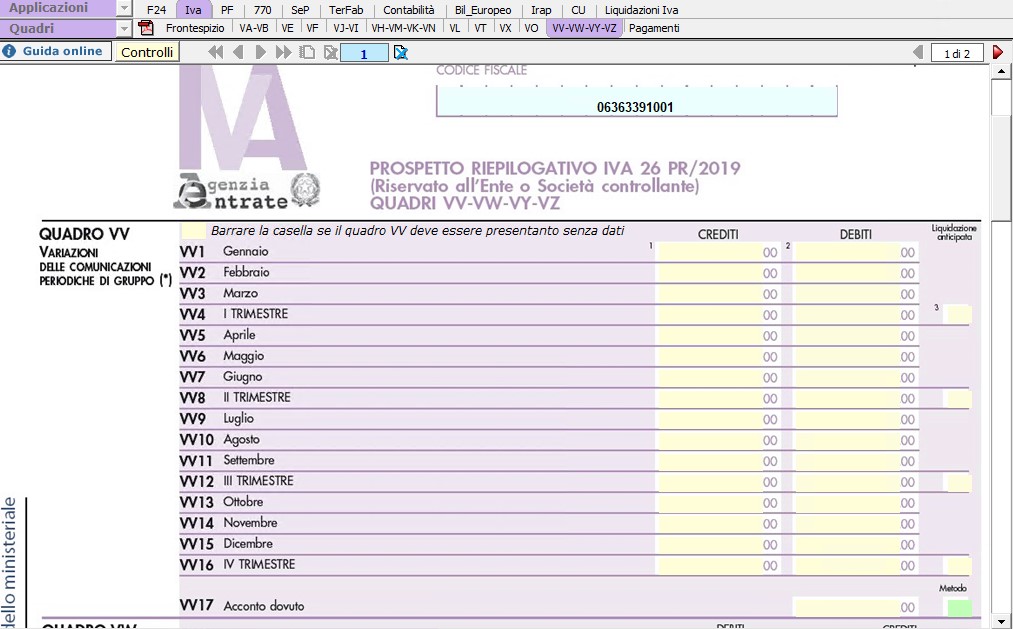Open the VT quadro tab
Screen dimensions: 1013x629
pos(481,28)
